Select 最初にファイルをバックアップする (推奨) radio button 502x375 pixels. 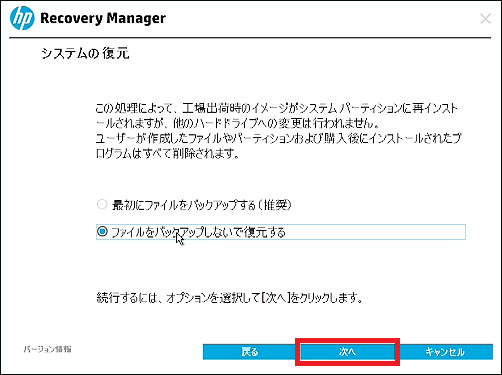(x=102, y=204)
